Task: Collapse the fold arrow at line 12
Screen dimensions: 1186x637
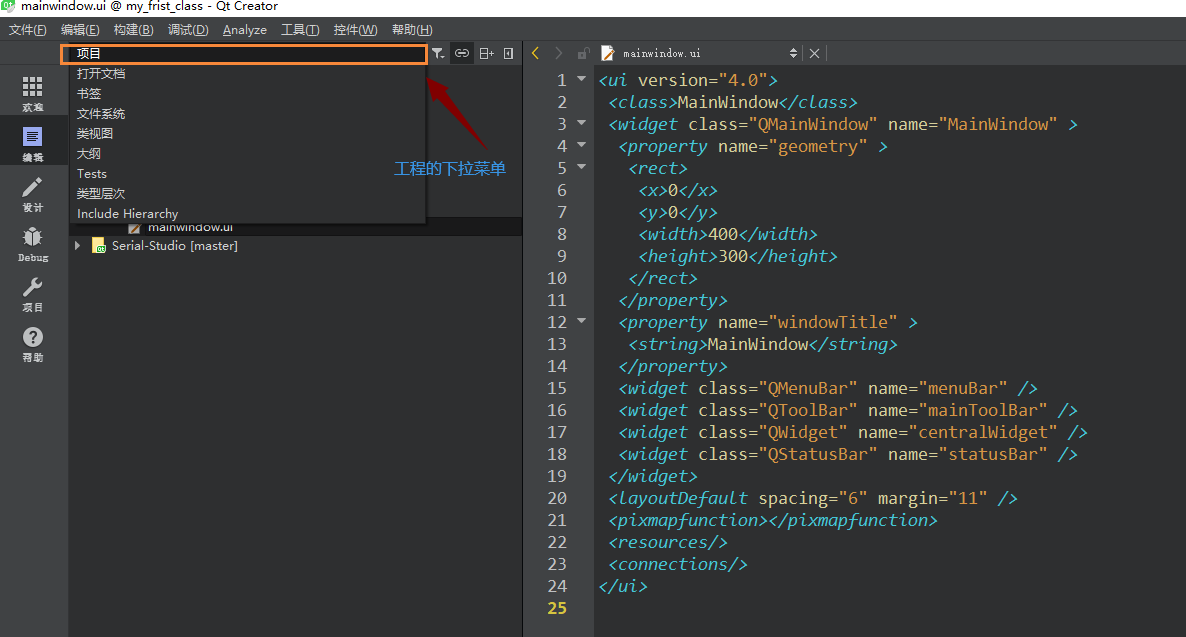Action: coord(581,322)
